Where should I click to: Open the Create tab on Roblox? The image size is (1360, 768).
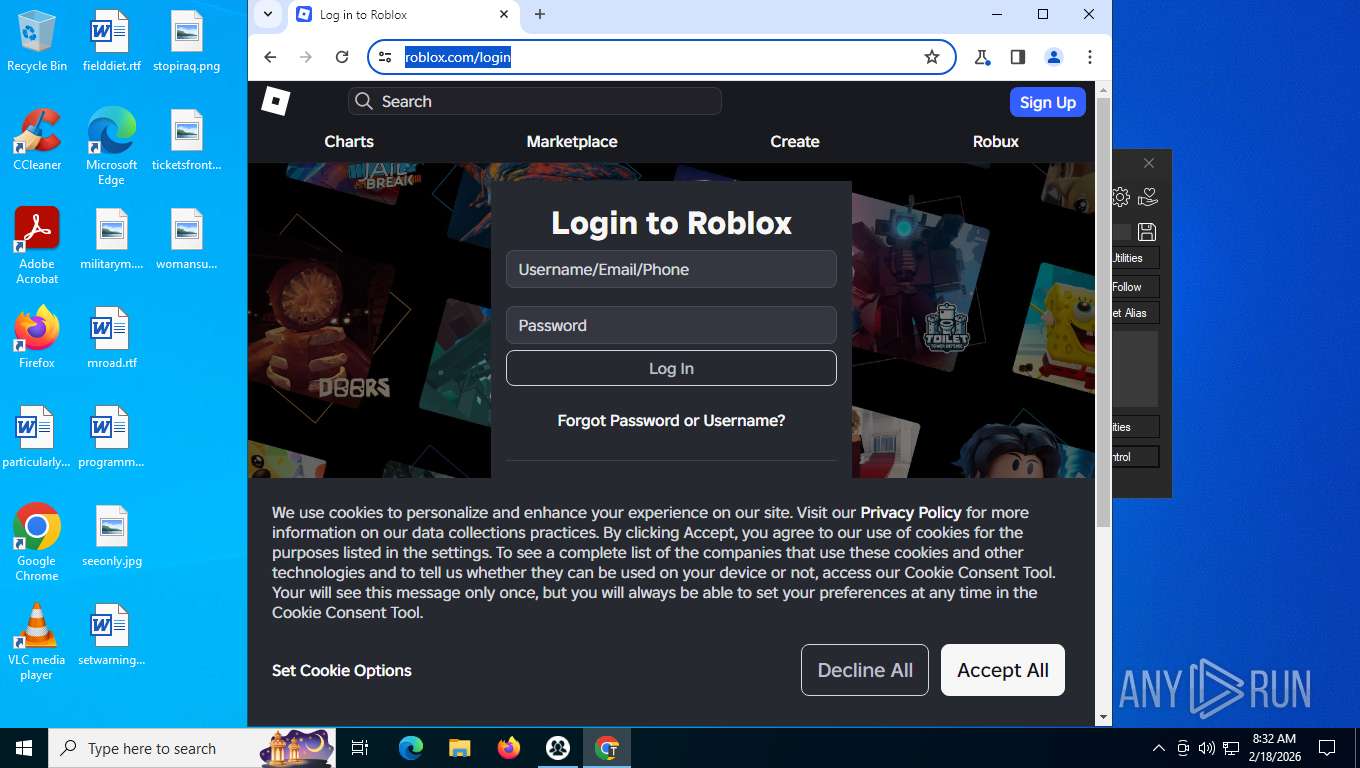(x=795, y=142)
